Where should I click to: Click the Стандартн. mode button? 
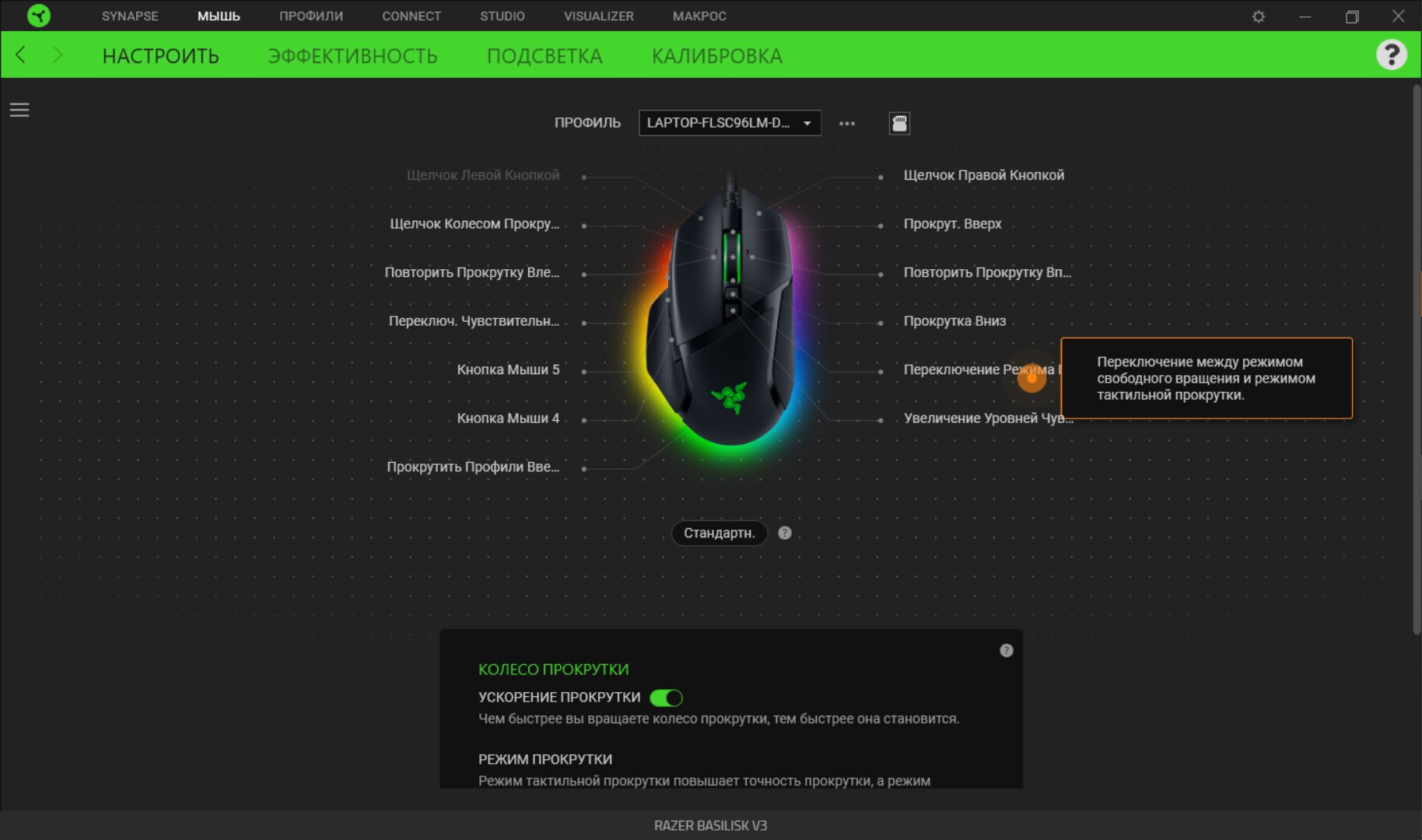pyautogui.click(x=720, y=533)
